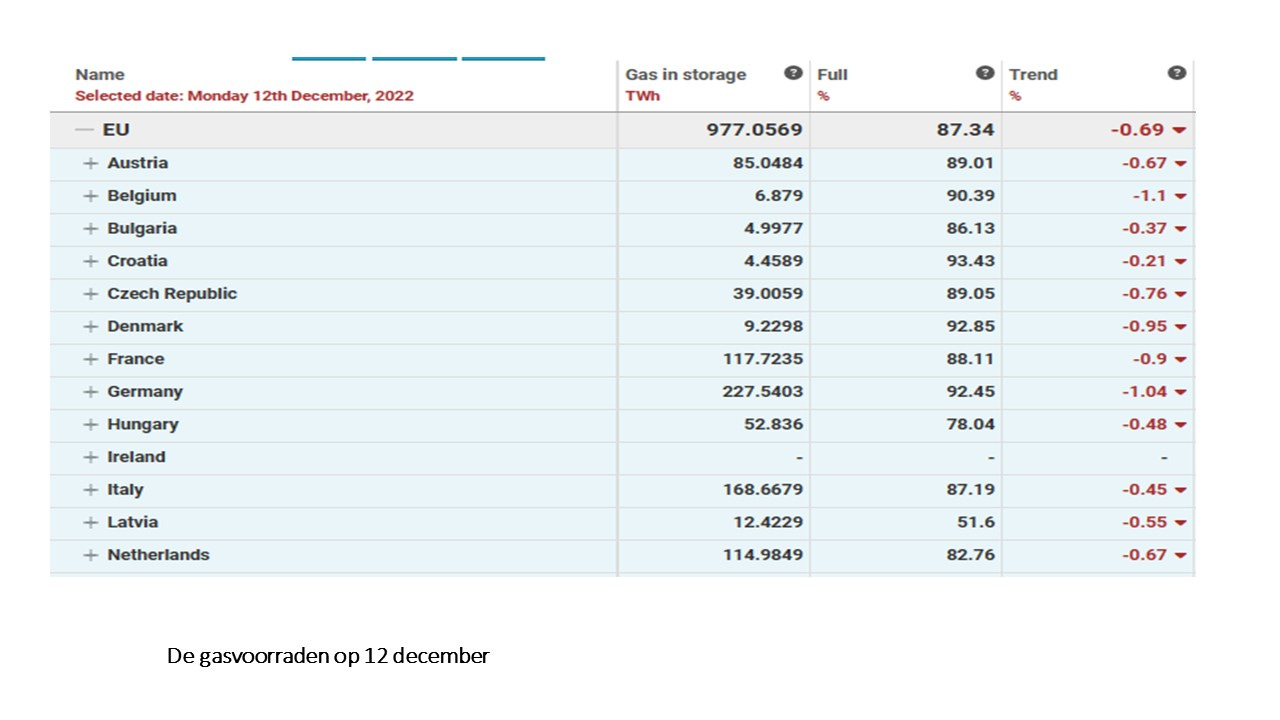Click the Trend column header

pos(1033,74)
